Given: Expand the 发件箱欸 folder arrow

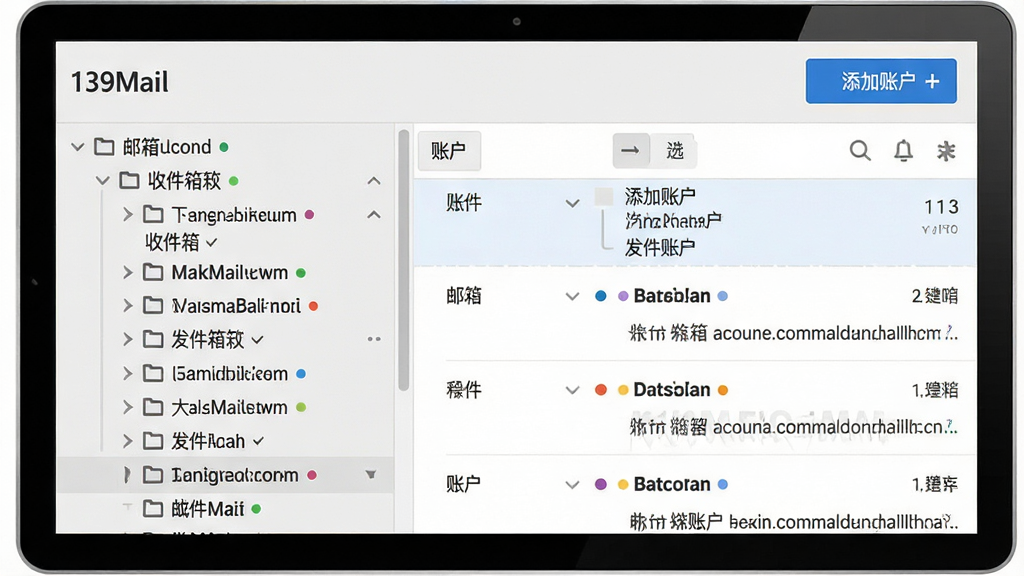Looking at the screenshot, I should 128,339.
